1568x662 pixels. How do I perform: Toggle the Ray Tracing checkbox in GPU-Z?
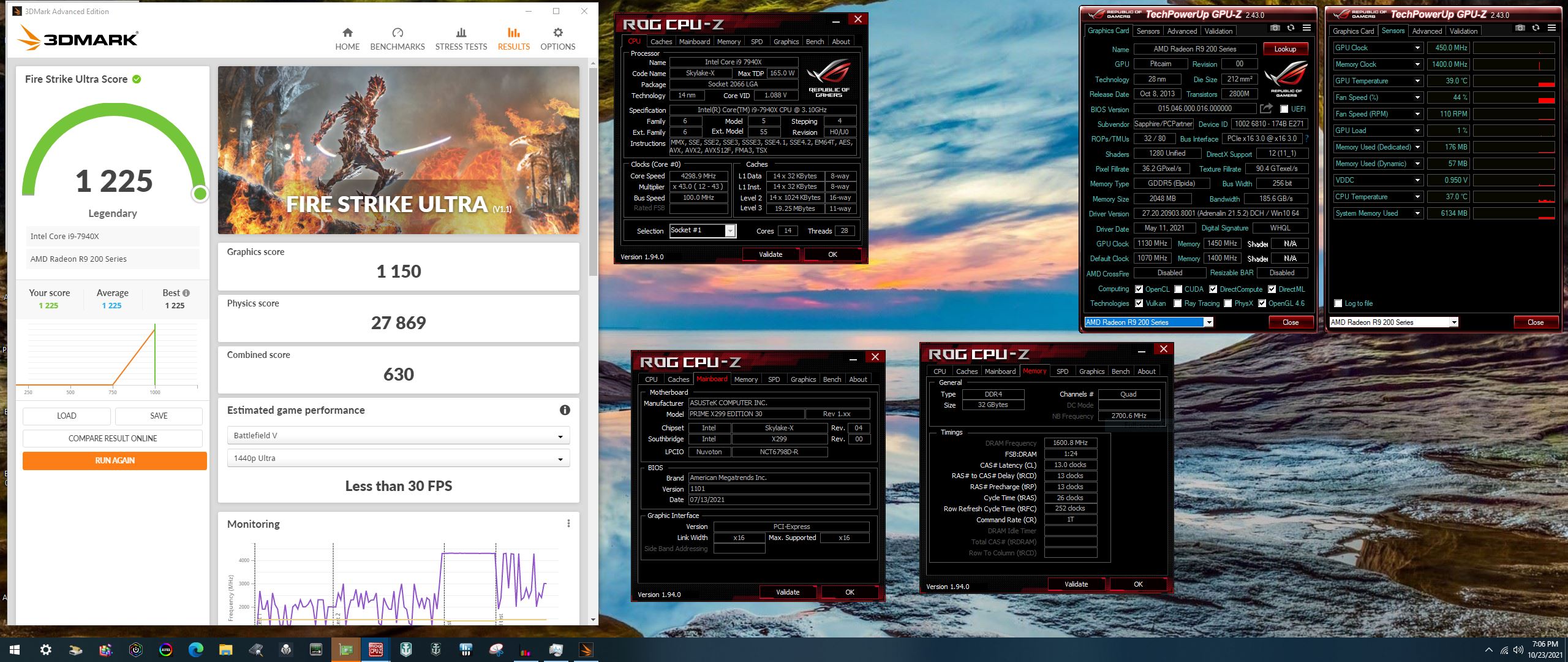coord(1177,303)
